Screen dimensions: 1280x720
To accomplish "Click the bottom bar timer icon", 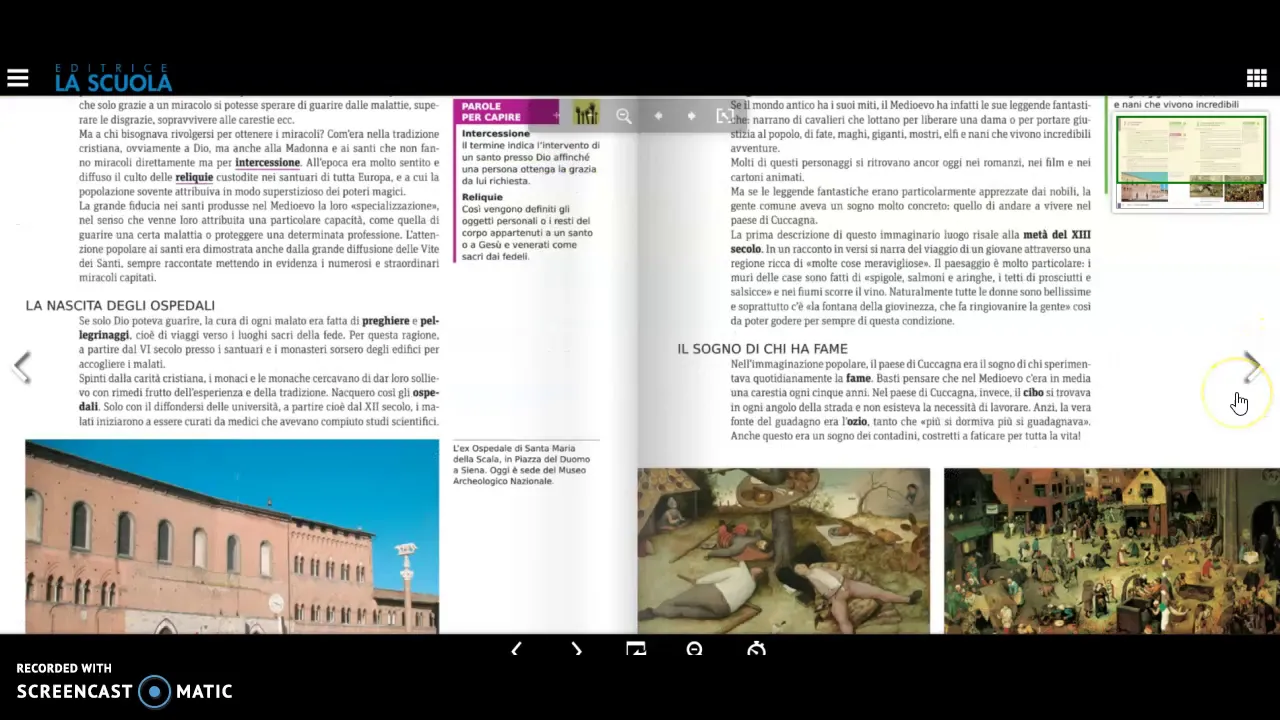I will (756, 649).
